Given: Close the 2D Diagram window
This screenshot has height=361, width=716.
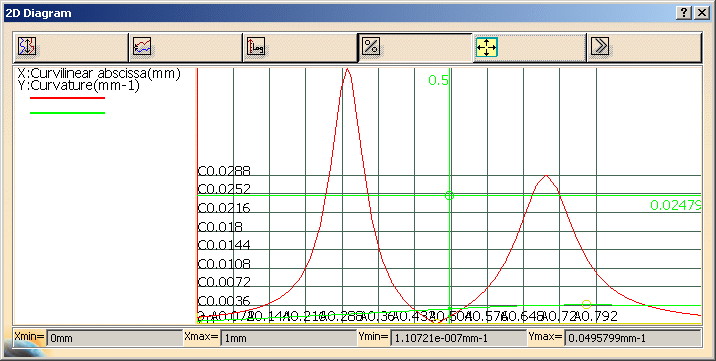Looking at the screenshot, I should click(701, 13).
